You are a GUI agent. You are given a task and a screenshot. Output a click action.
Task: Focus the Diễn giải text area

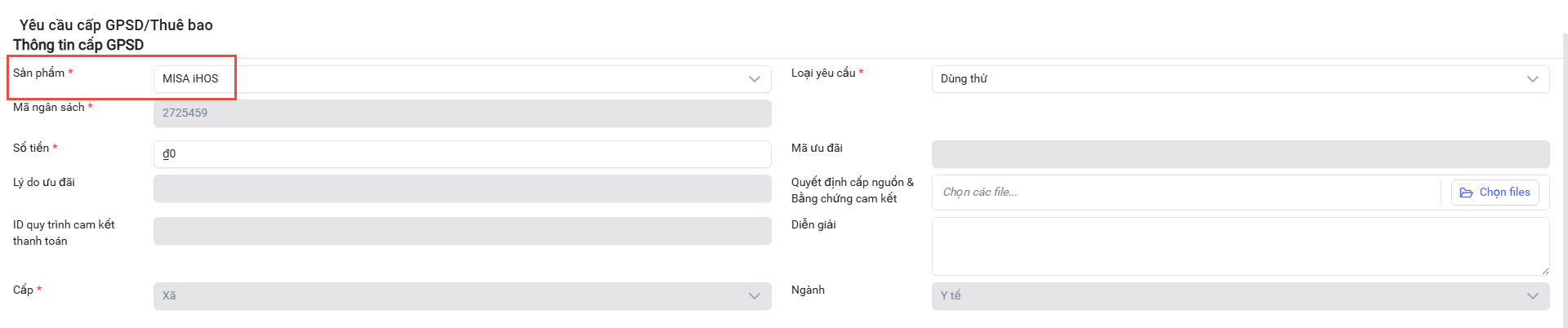1240,246
